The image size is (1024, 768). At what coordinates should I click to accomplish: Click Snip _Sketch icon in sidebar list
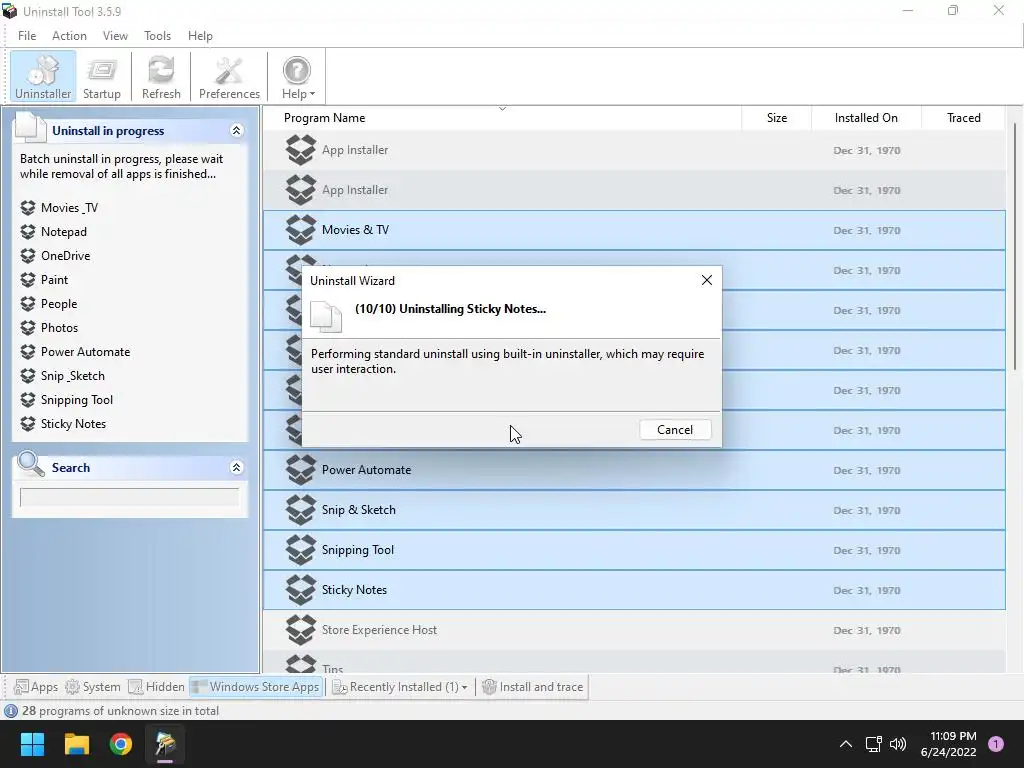tap(27, 376)
